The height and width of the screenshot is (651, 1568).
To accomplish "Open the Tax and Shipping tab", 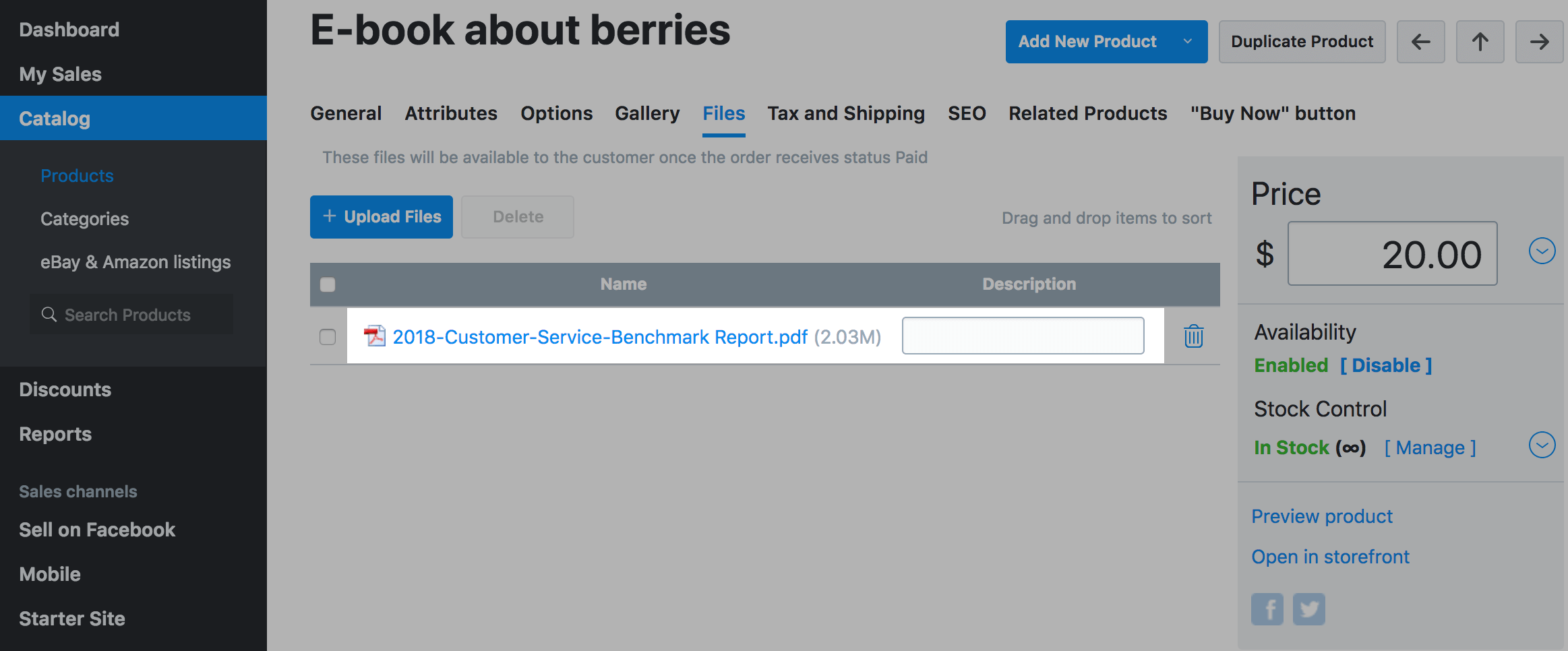I will coord(846,113).
